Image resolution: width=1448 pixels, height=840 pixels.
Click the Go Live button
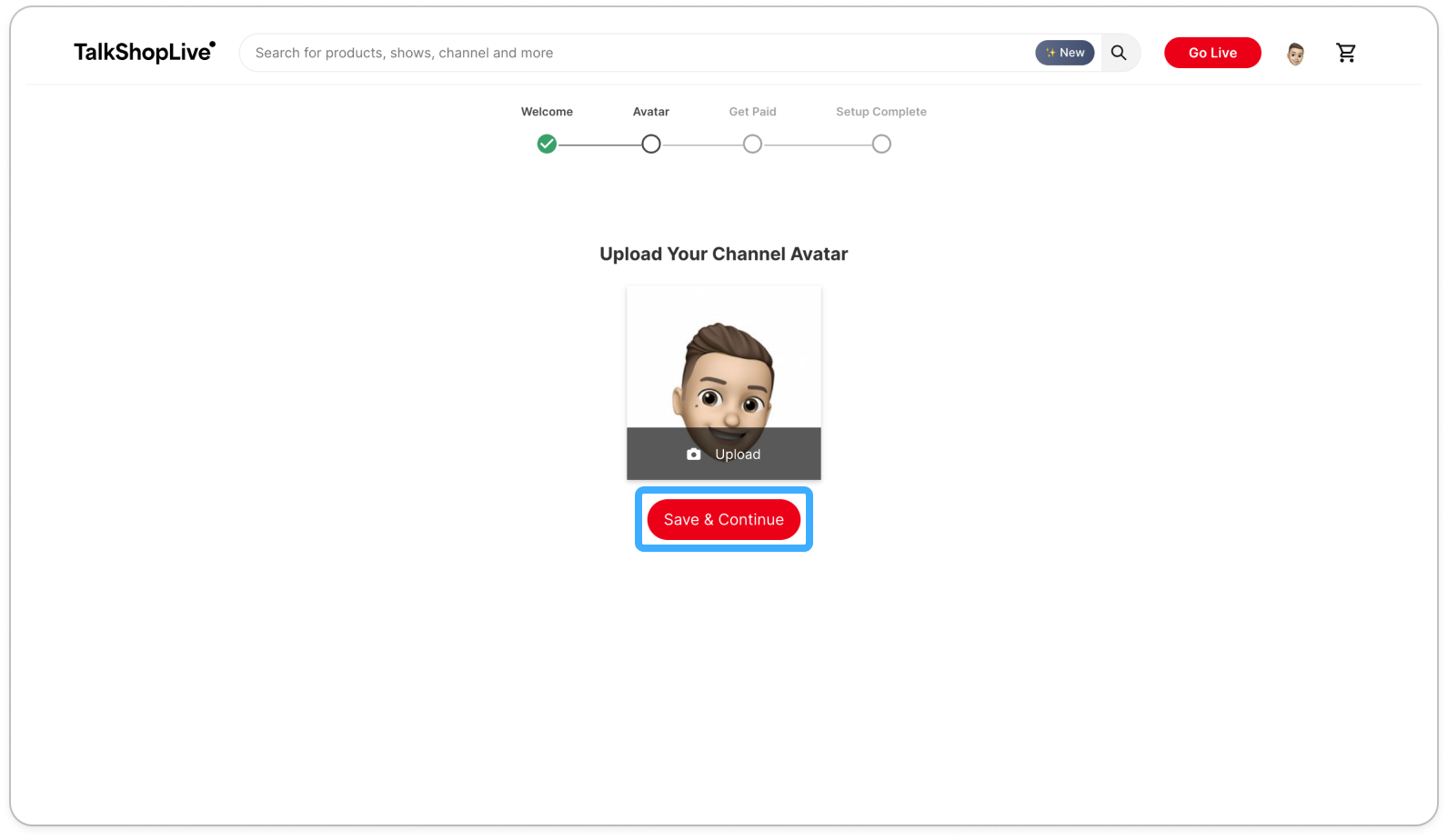click(1212, 53)
